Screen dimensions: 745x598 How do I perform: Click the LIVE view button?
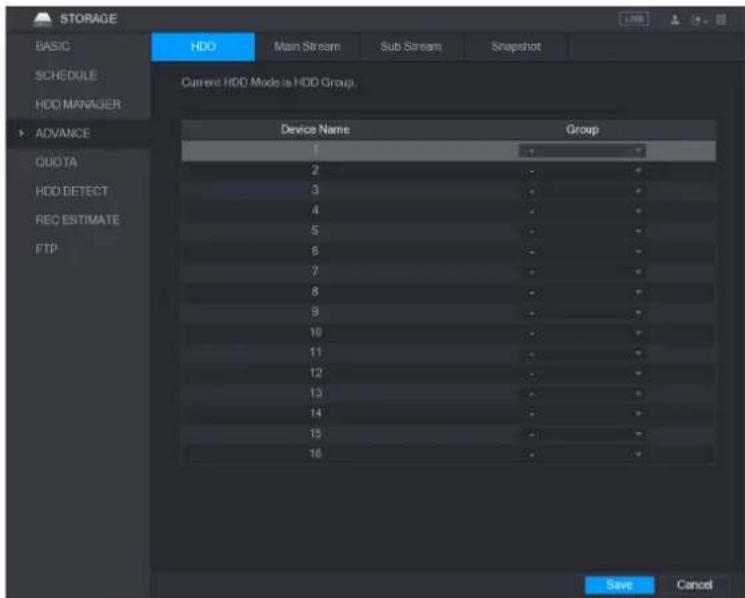tap(634, 19)
